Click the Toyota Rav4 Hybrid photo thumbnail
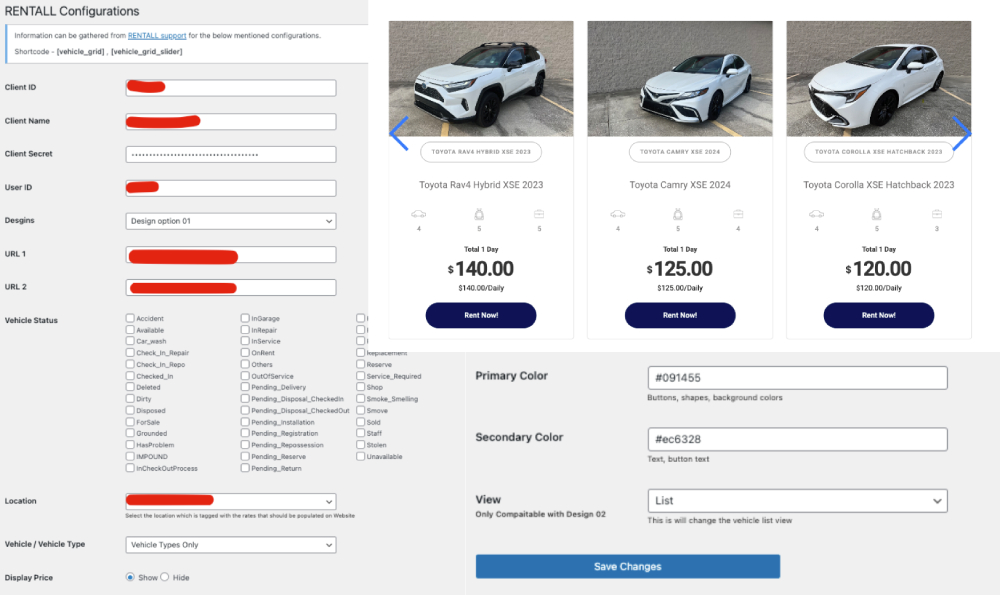This screenshot has width=1000, height=595. 481,79
